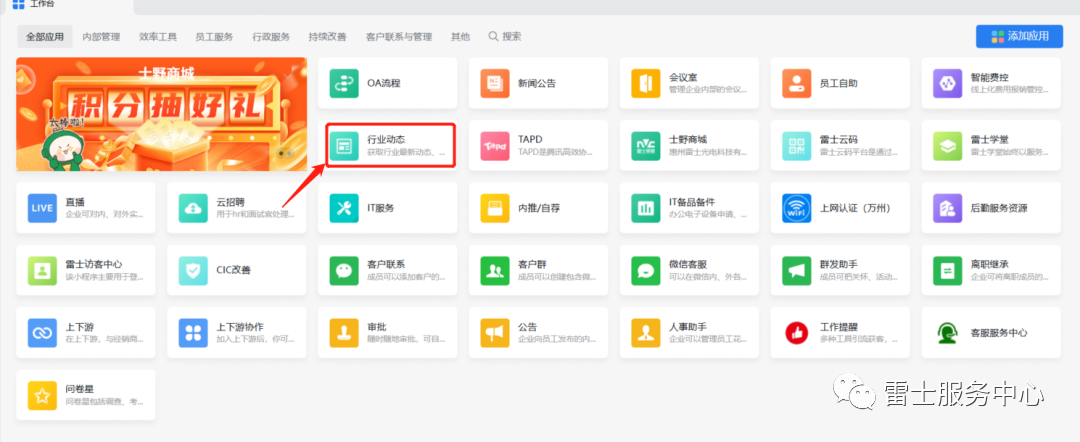The height and width of the screenshot is (442, 1080).
Task: Click the 会议室 card description text
Action: (708, 90)
